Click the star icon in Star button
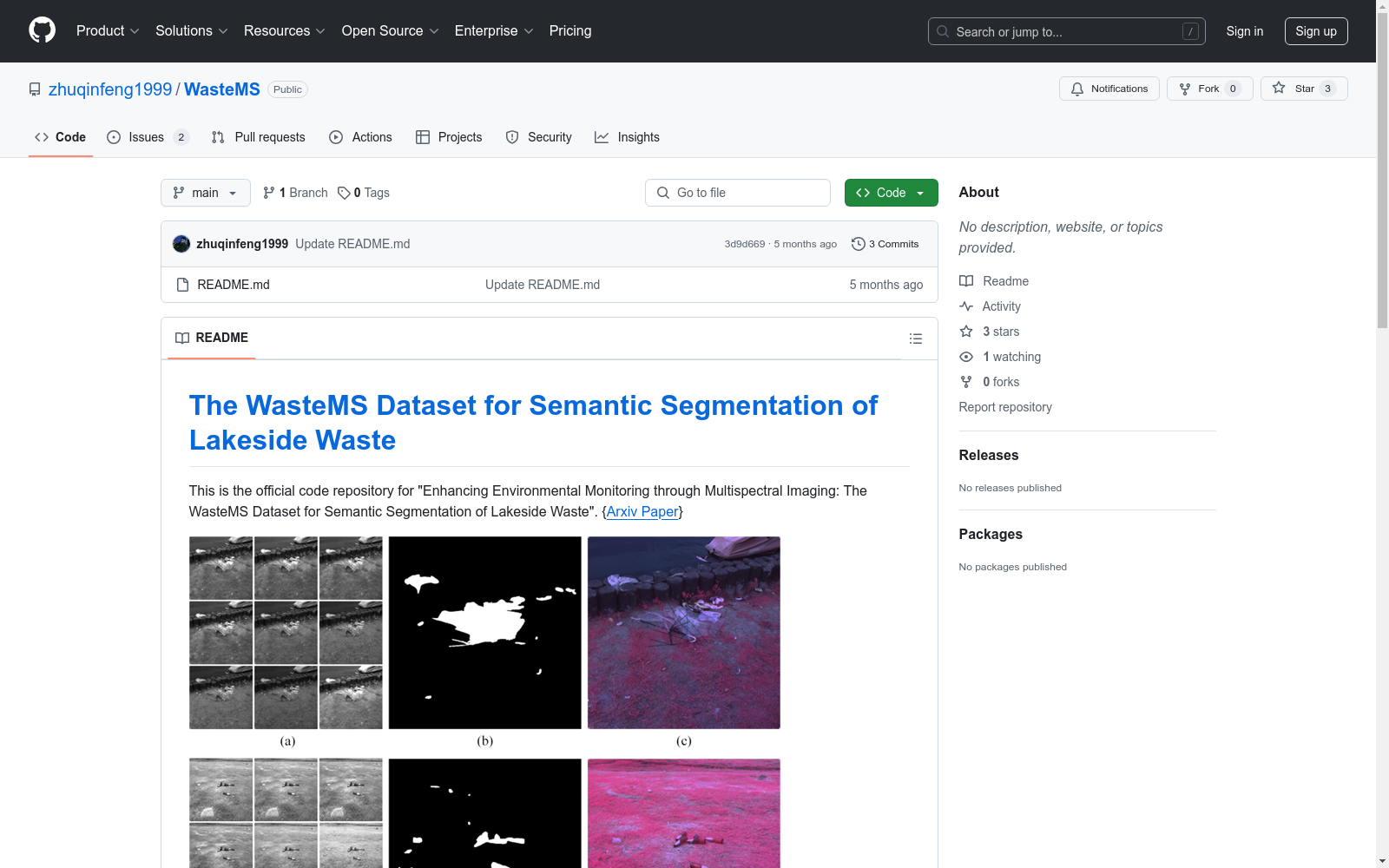The image size is (1389, 868). point(1279,88)
